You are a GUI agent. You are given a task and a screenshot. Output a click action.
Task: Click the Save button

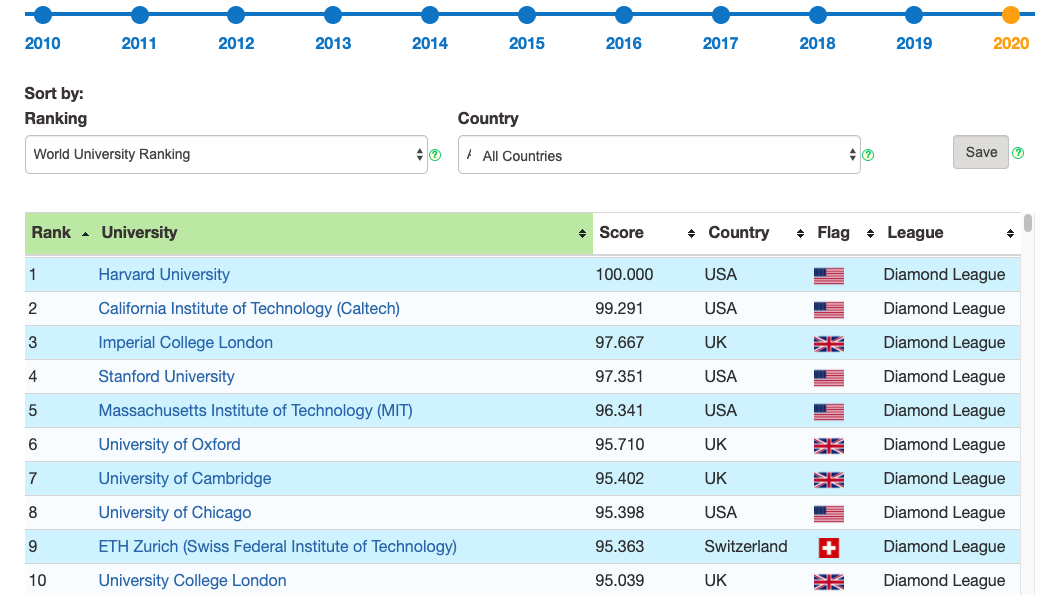pos(981,152)
